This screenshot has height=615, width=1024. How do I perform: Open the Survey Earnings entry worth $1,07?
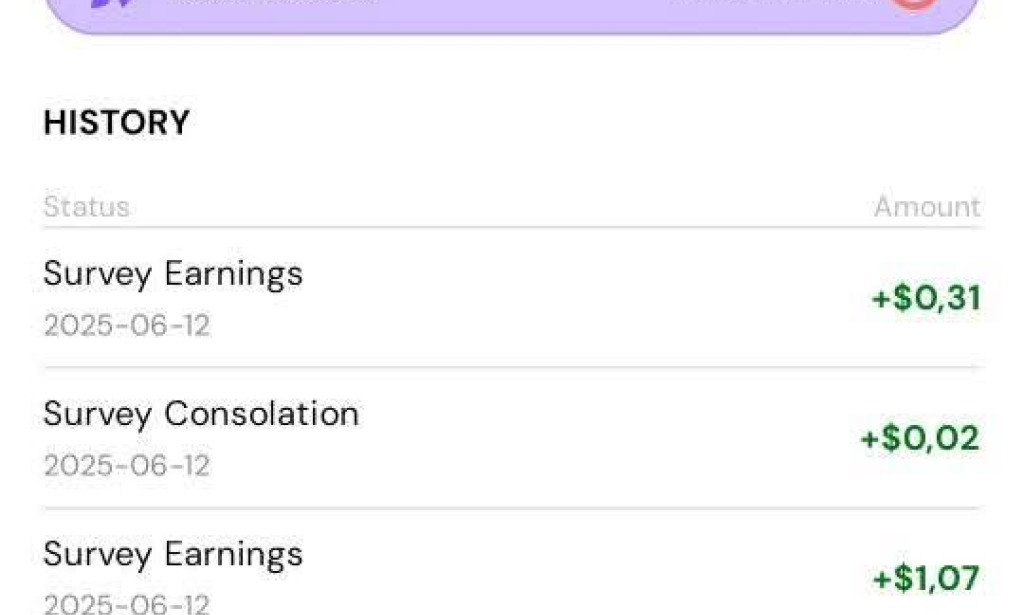173,554
